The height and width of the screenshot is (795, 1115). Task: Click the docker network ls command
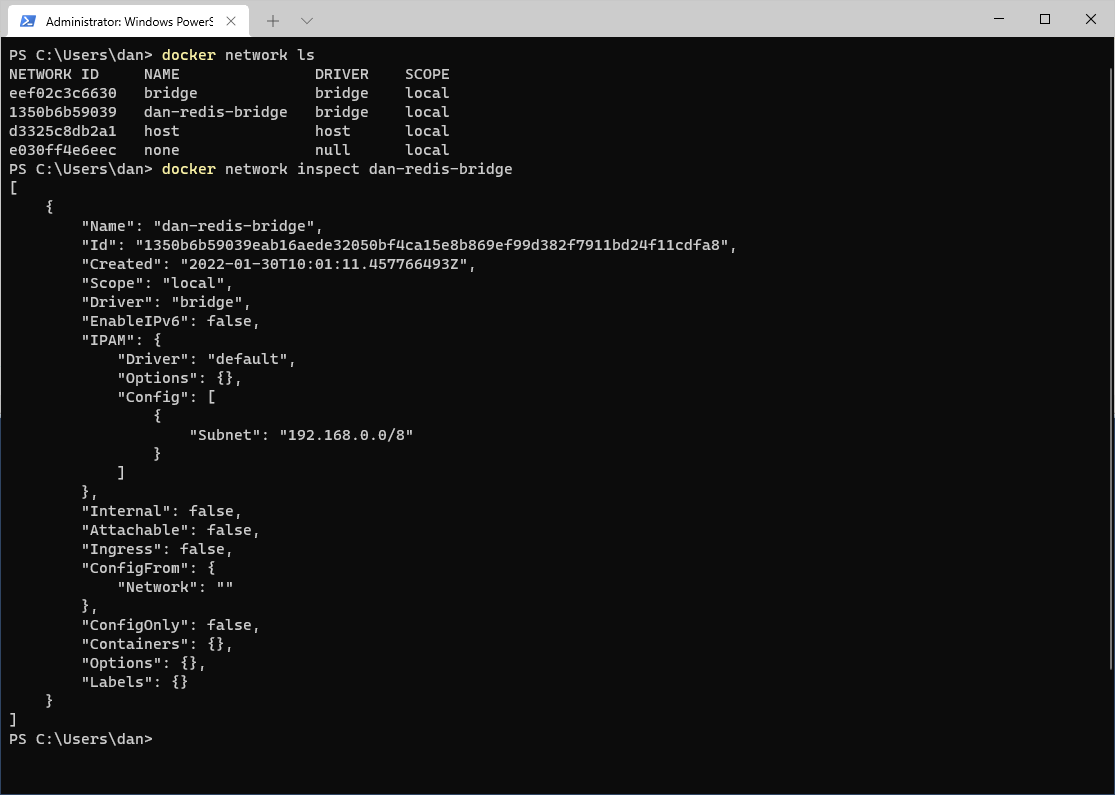[x=238, y=55]
